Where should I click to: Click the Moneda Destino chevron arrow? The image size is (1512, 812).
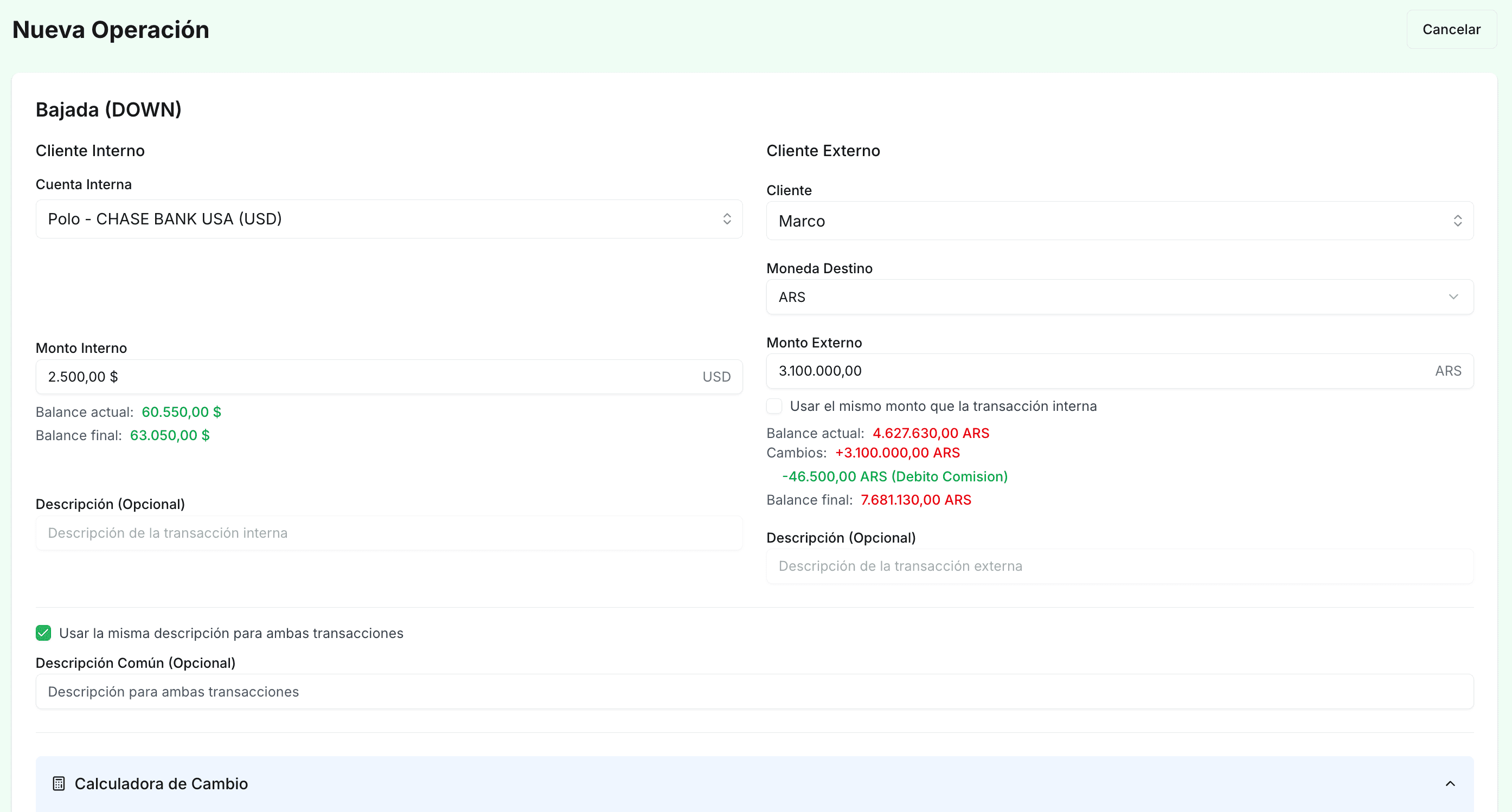(x=1453, y=297)
